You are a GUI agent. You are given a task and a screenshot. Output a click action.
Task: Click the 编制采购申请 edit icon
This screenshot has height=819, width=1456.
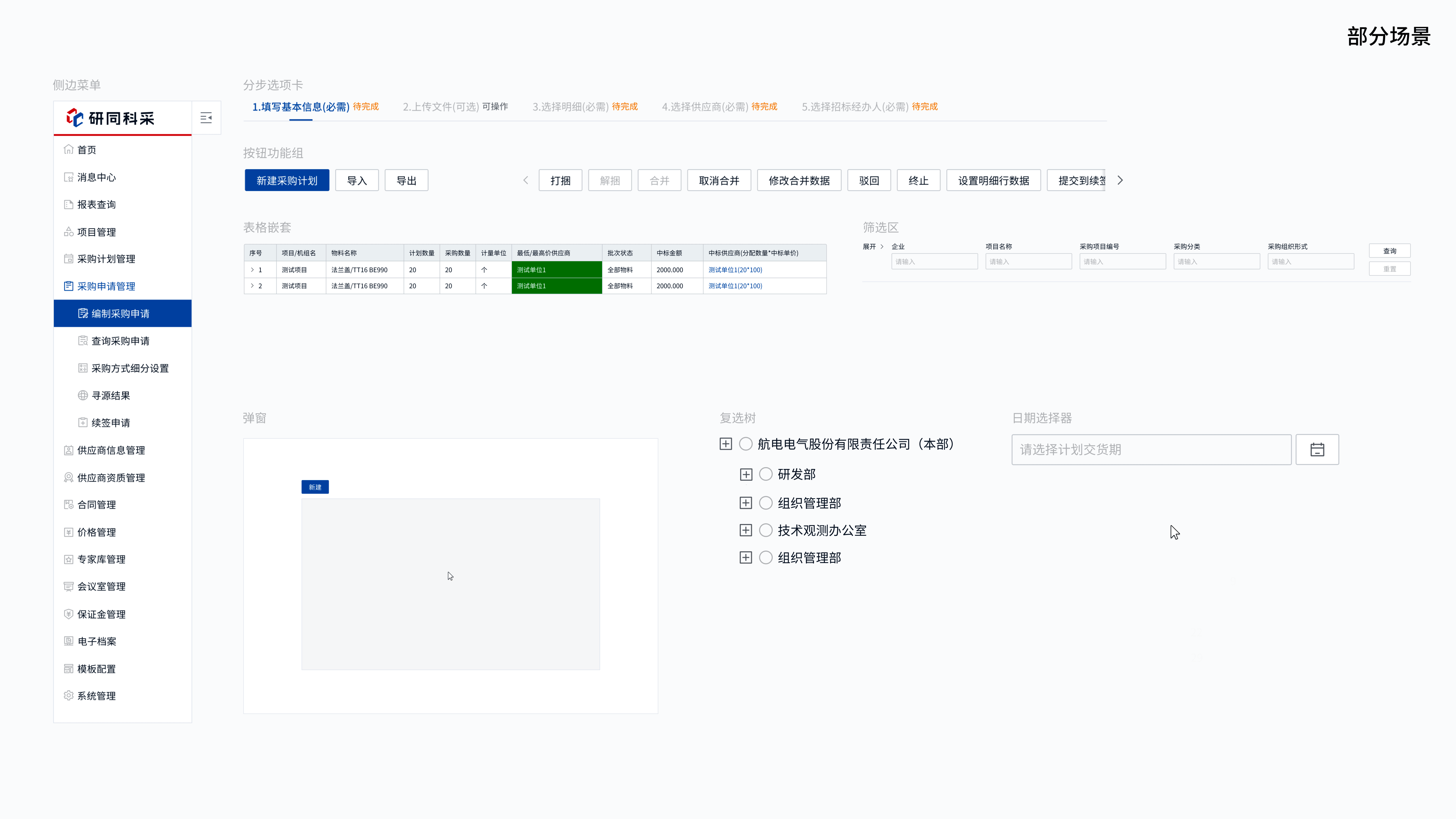point(83,313)
